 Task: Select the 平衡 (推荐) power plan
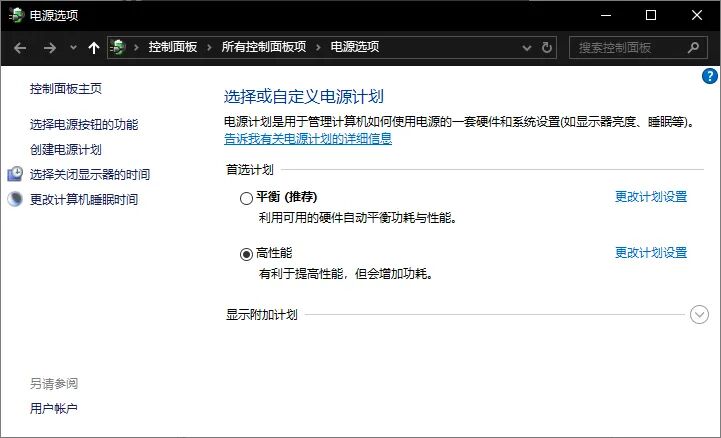(x=247, y=198)
